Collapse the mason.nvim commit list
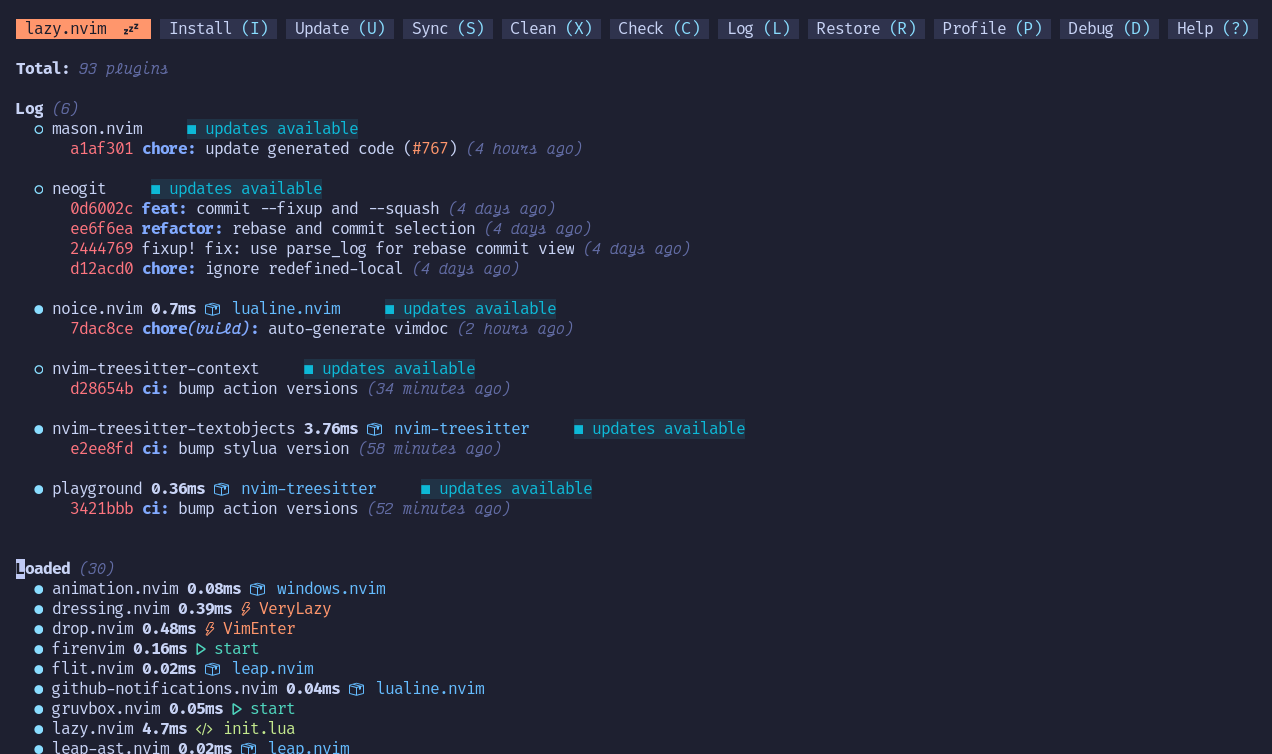 click(38, 128)
